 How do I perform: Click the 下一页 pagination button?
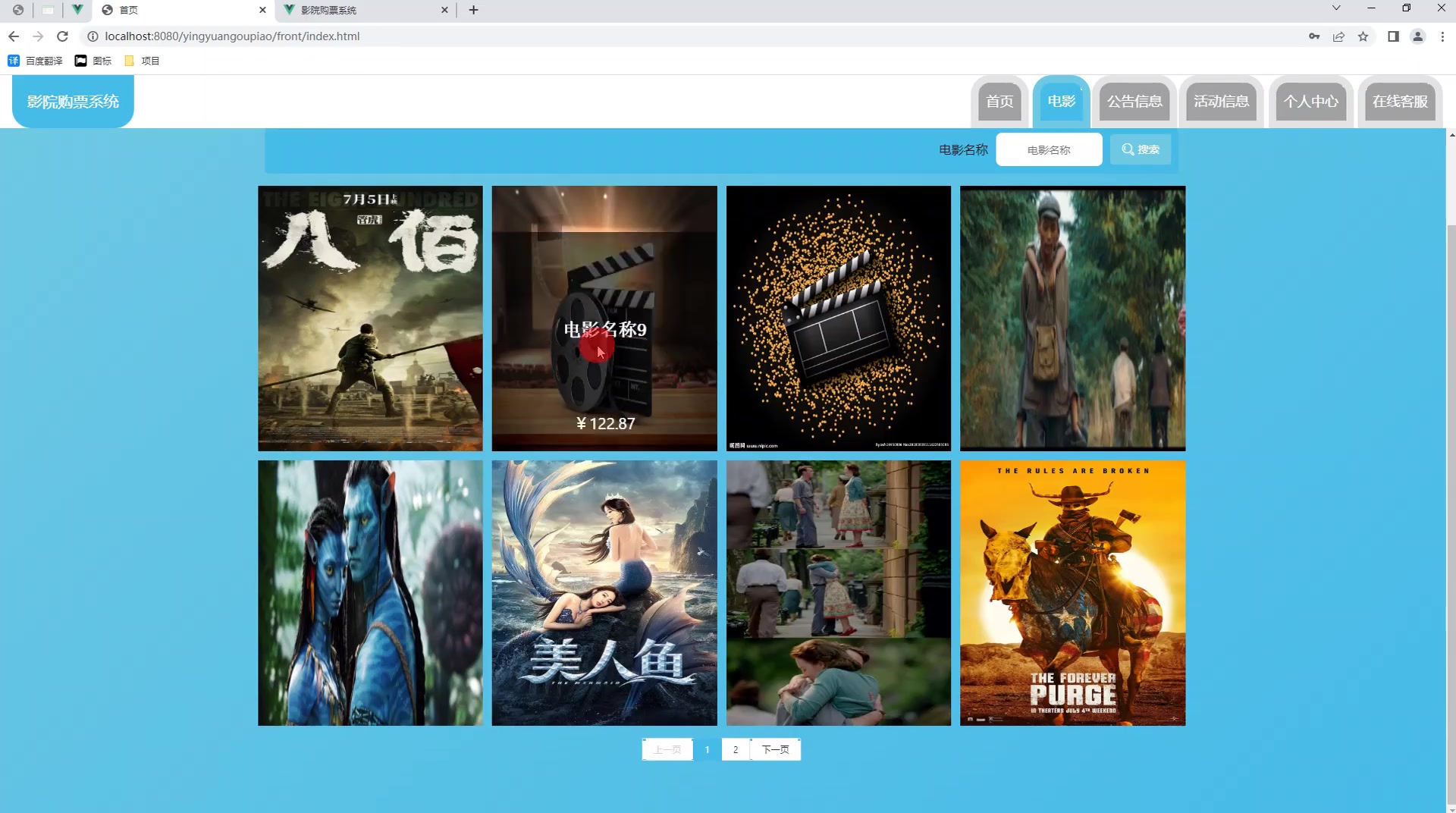coord(775,749)
